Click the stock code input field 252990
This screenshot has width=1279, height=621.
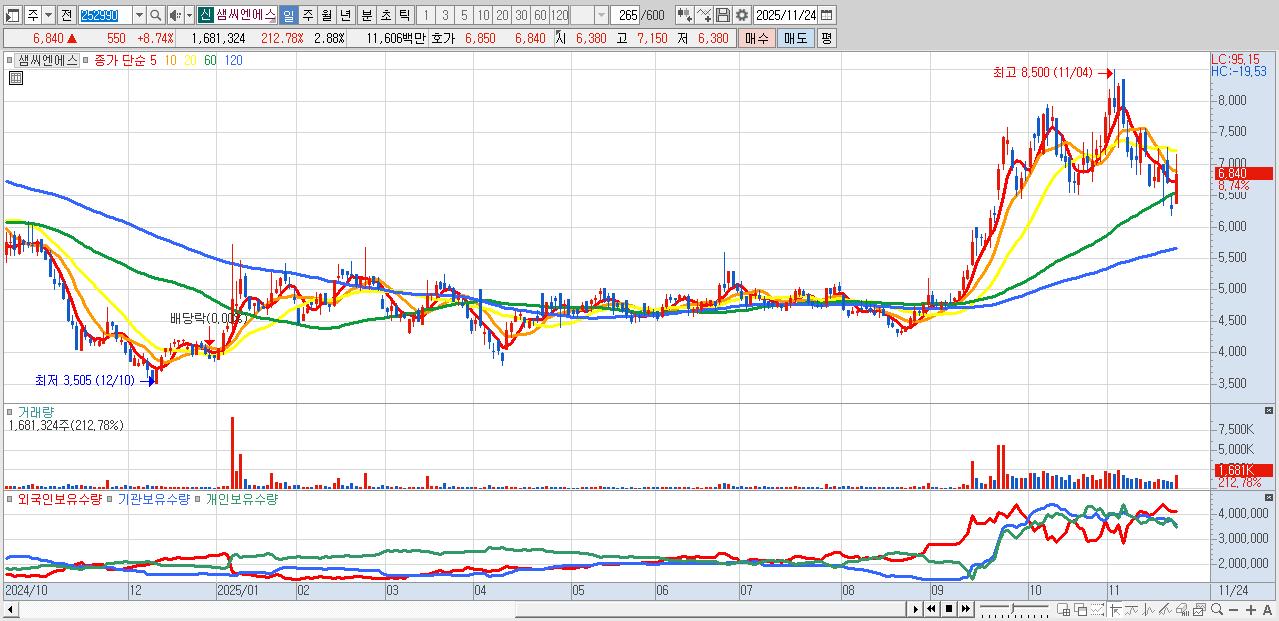[105, 15]
